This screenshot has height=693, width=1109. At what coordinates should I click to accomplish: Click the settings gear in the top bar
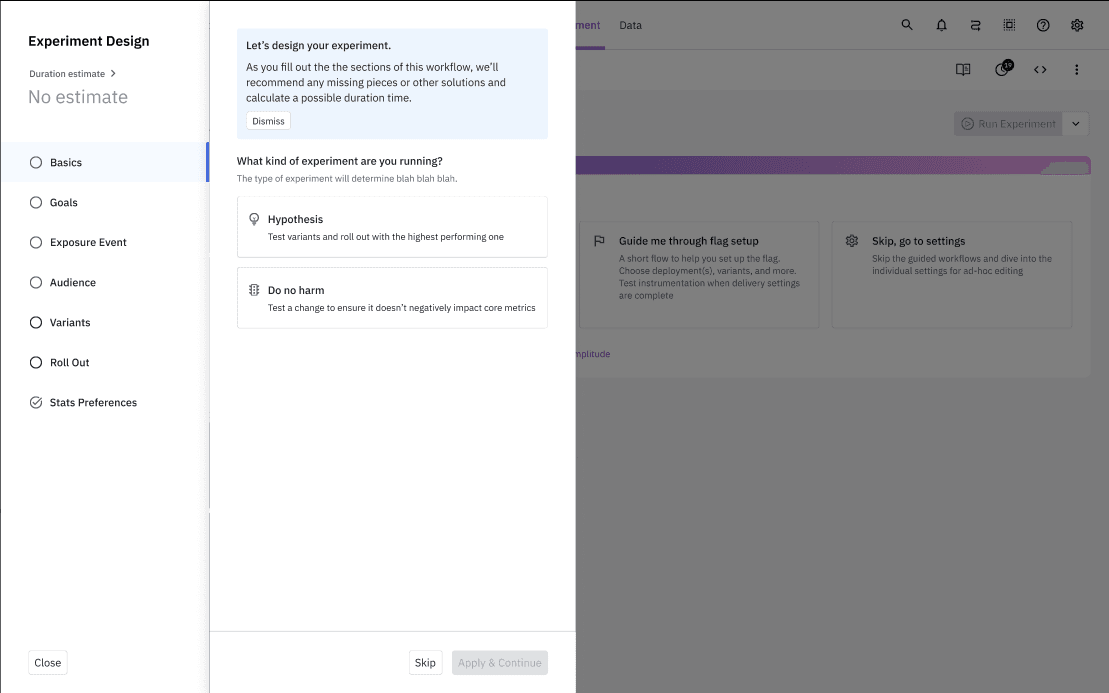click(1077, 25)
